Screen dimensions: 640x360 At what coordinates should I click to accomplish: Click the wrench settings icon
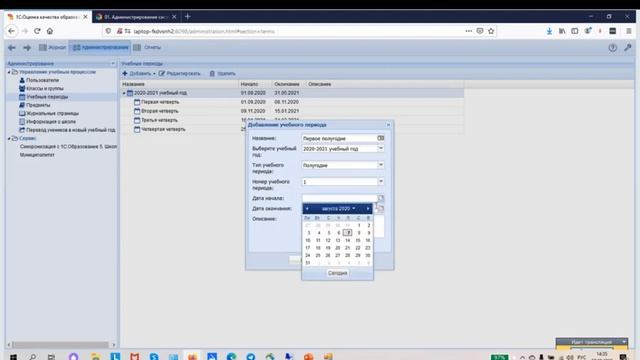pos(627,48)
